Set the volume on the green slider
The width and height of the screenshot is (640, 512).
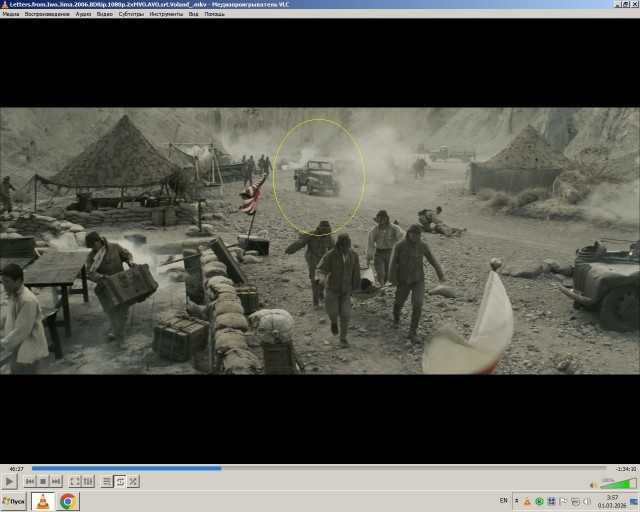(x=618, y=484)
